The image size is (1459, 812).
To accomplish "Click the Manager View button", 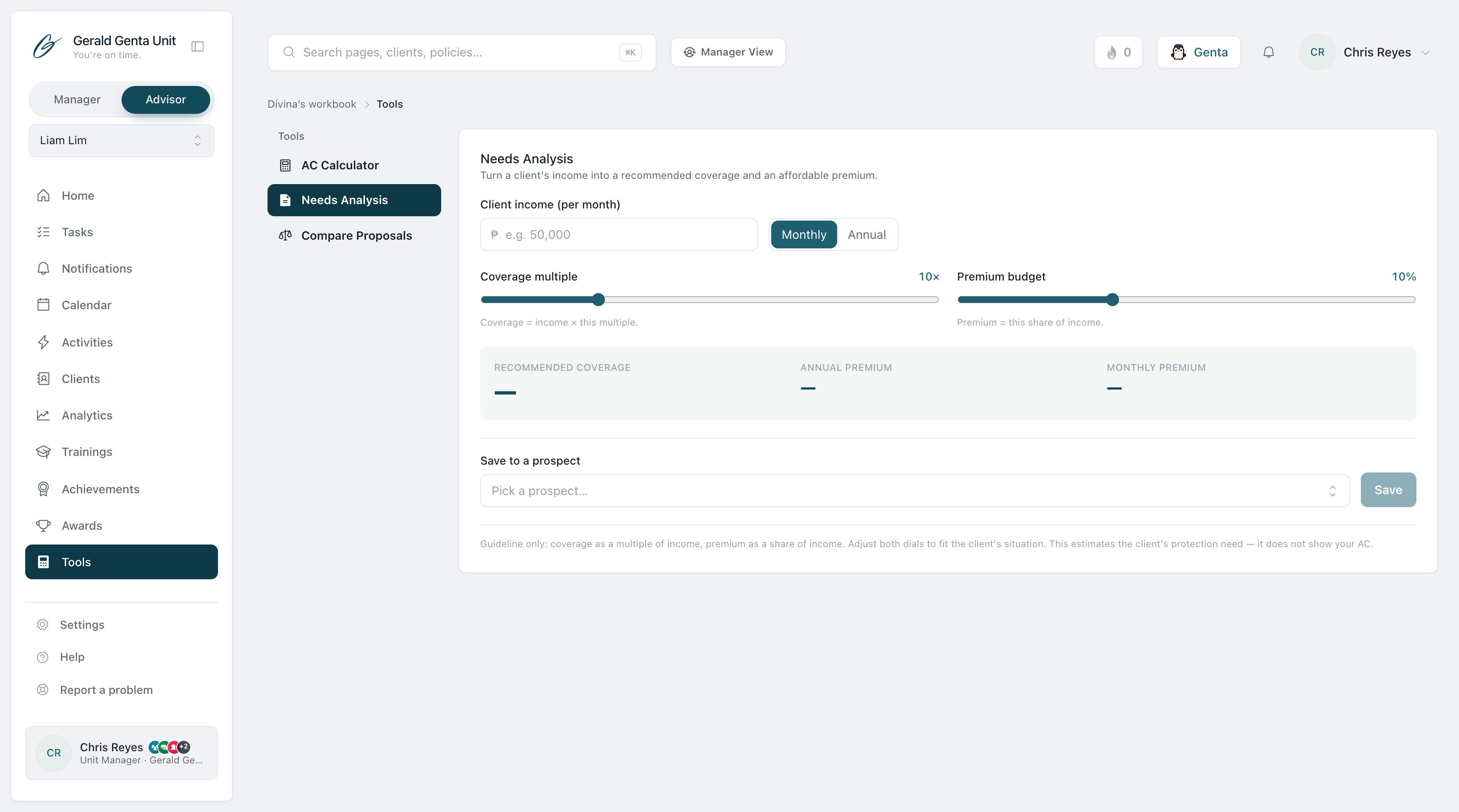I will click(728, 52).
